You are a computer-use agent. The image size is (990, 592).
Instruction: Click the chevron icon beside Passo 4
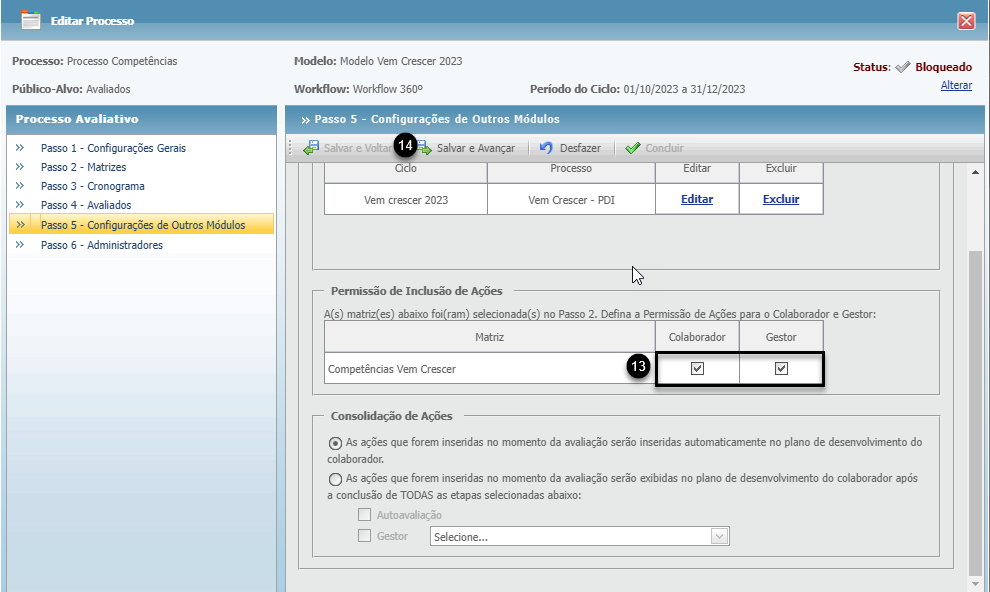20,204
